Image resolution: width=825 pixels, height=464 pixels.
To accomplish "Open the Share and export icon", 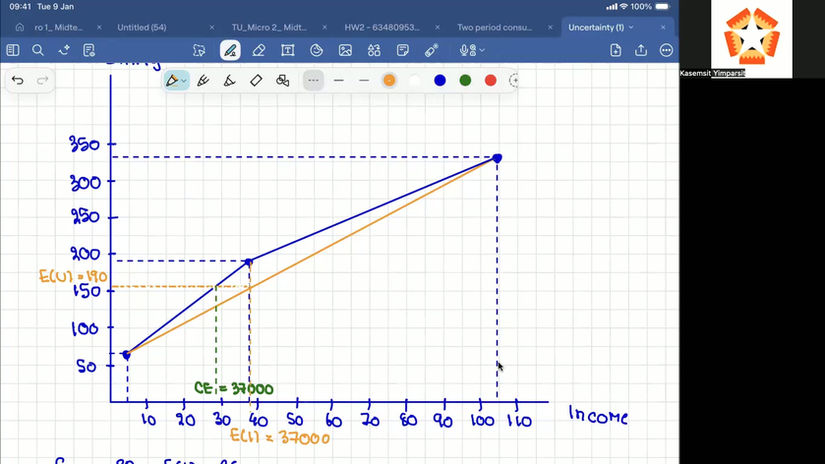I will coord(641,50).
